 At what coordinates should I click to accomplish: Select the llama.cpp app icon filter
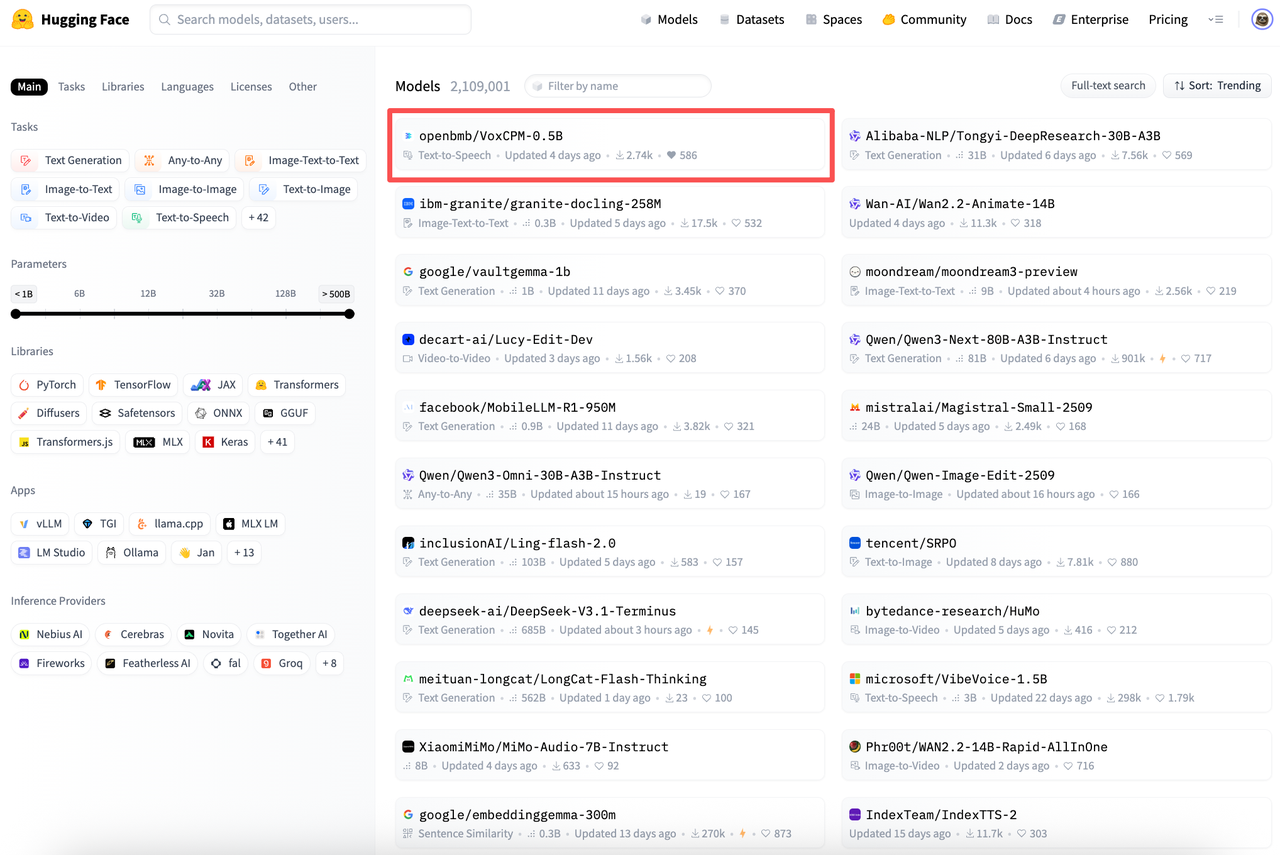(x=142, y=523)
